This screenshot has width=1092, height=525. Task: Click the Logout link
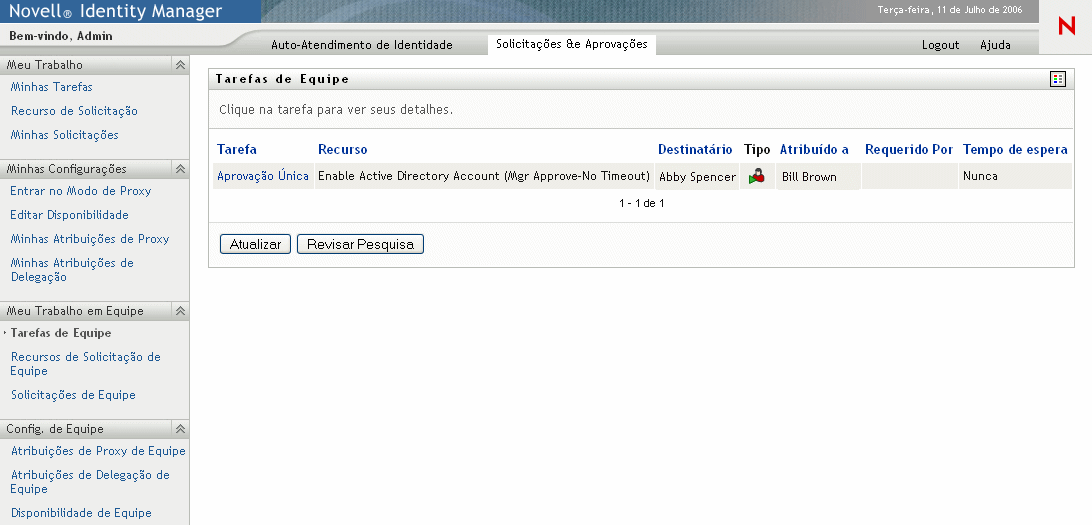tap(940, 45)
